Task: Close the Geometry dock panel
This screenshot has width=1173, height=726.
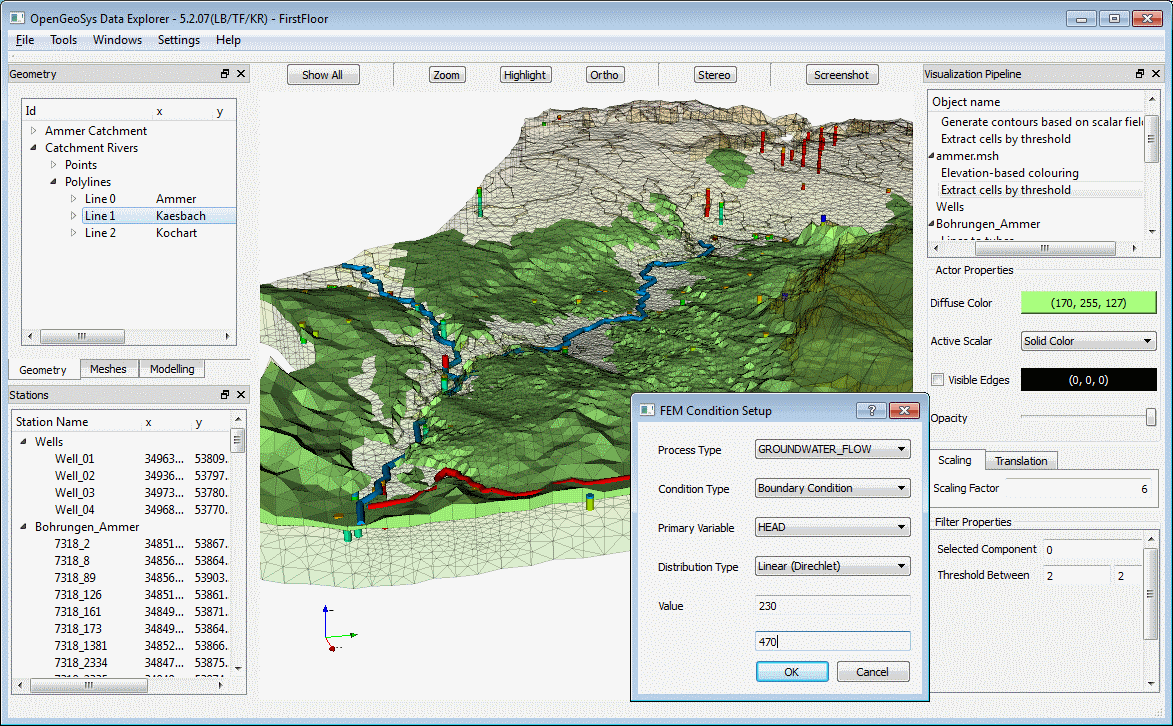Action: (241, 74)
